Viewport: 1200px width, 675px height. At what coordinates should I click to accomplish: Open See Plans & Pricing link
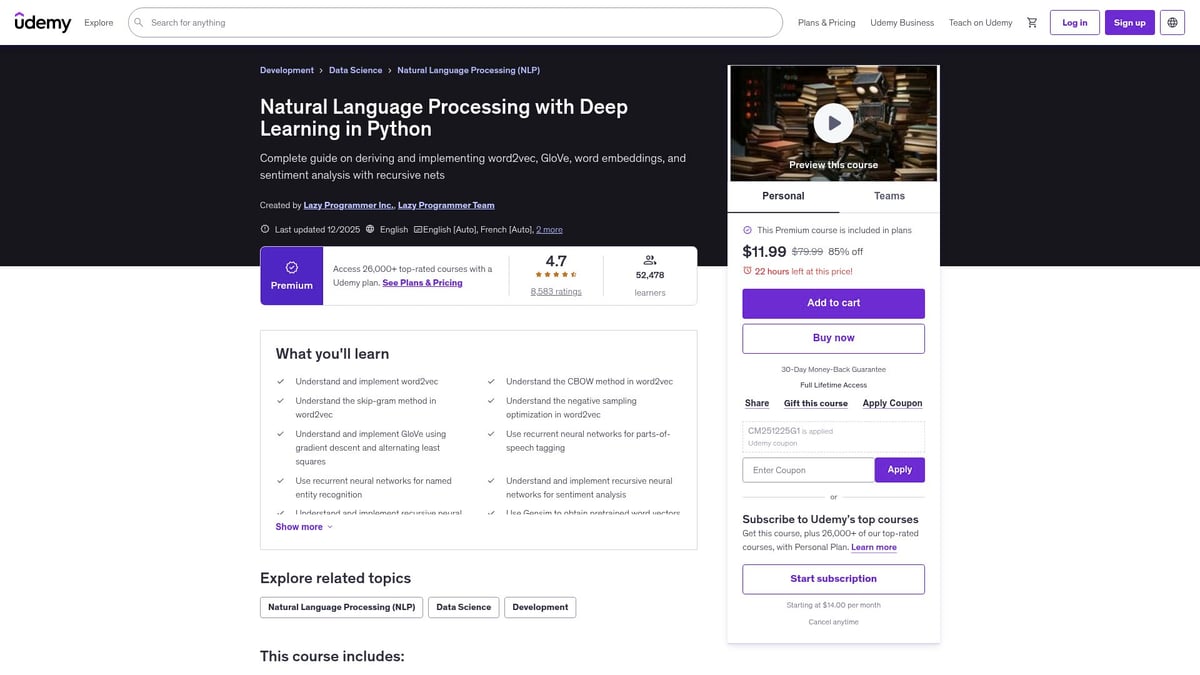point(422,283)
